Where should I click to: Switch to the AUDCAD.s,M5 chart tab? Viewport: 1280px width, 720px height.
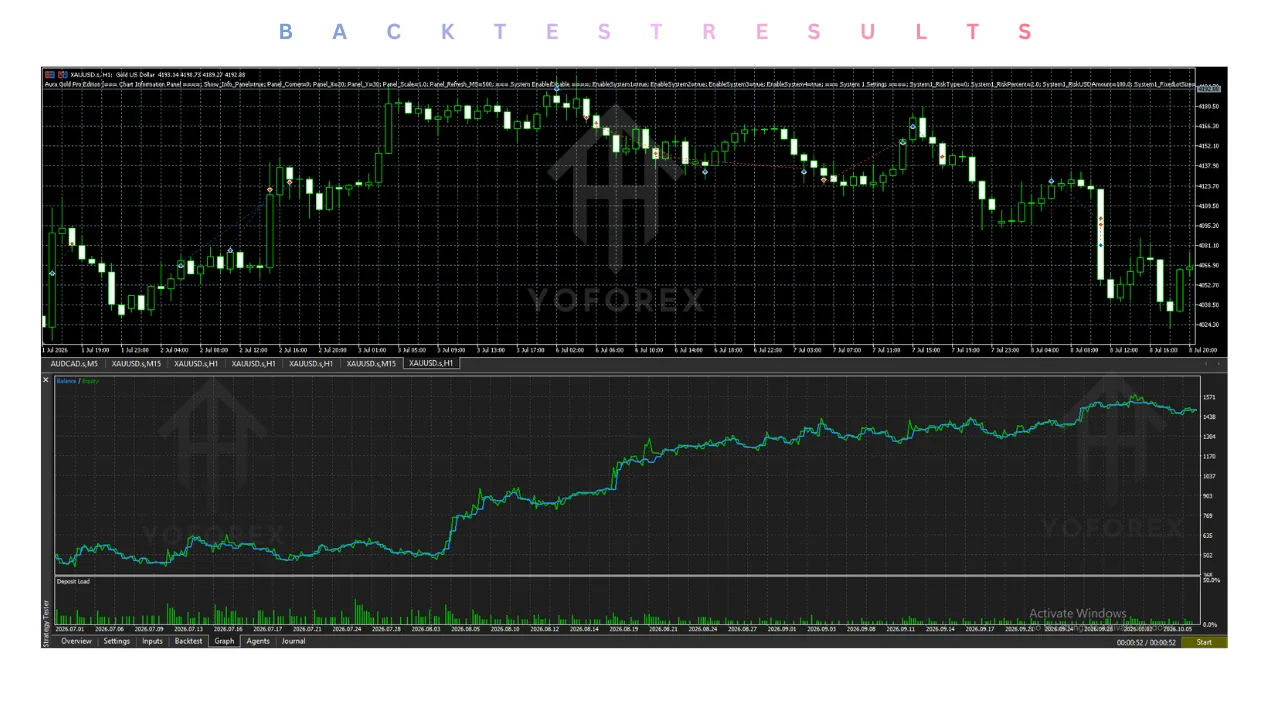click(x=73, y=364)
